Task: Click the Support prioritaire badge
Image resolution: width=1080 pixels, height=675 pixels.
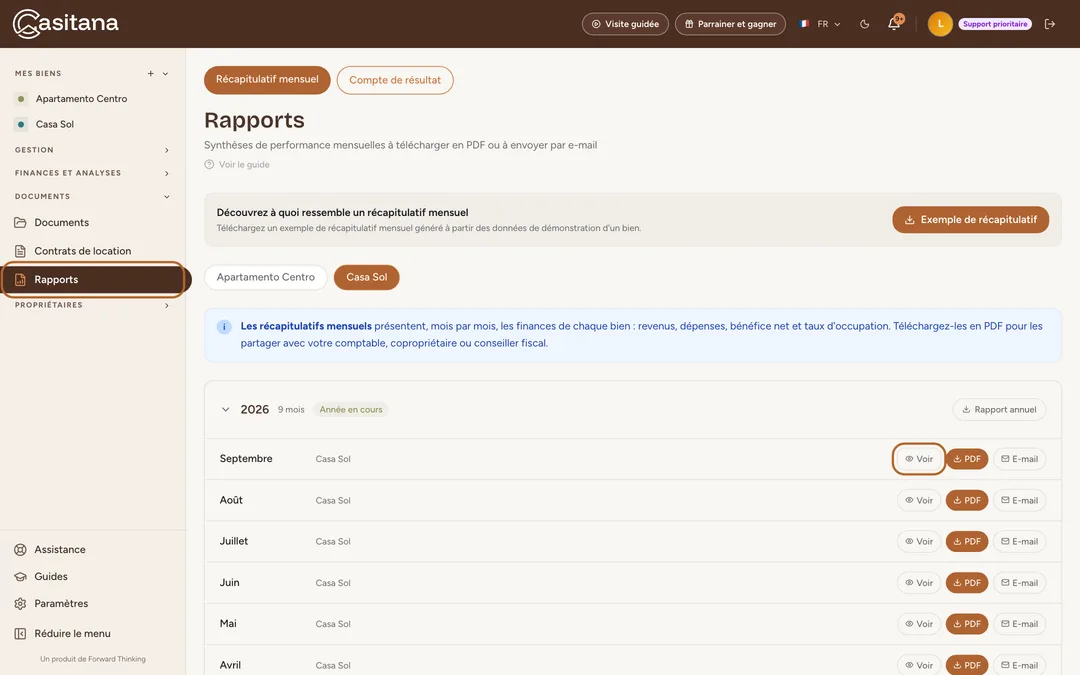Action: [x=995, y=24]
